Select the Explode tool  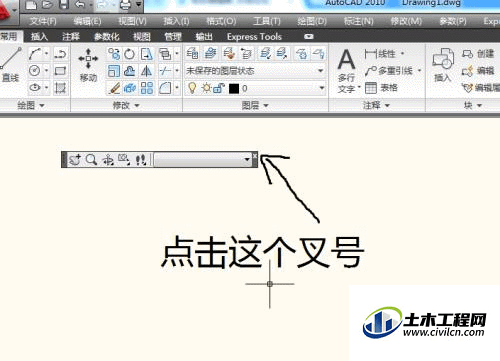pyautogui.click(x=130, y=88)
